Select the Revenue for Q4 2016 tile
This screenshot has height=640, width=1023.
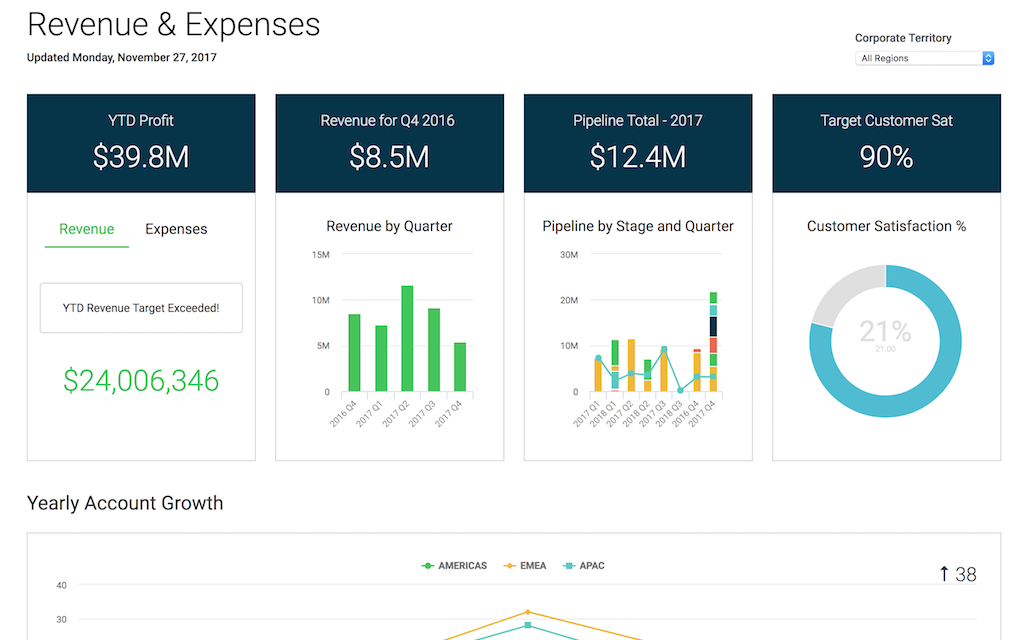coord(389,143)
